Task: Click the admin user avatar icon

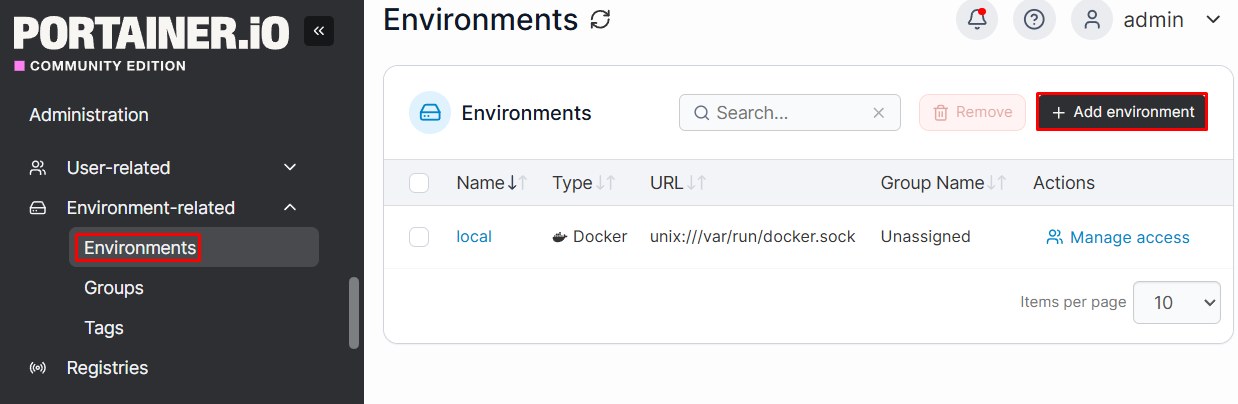Action: pos(1092,19)
